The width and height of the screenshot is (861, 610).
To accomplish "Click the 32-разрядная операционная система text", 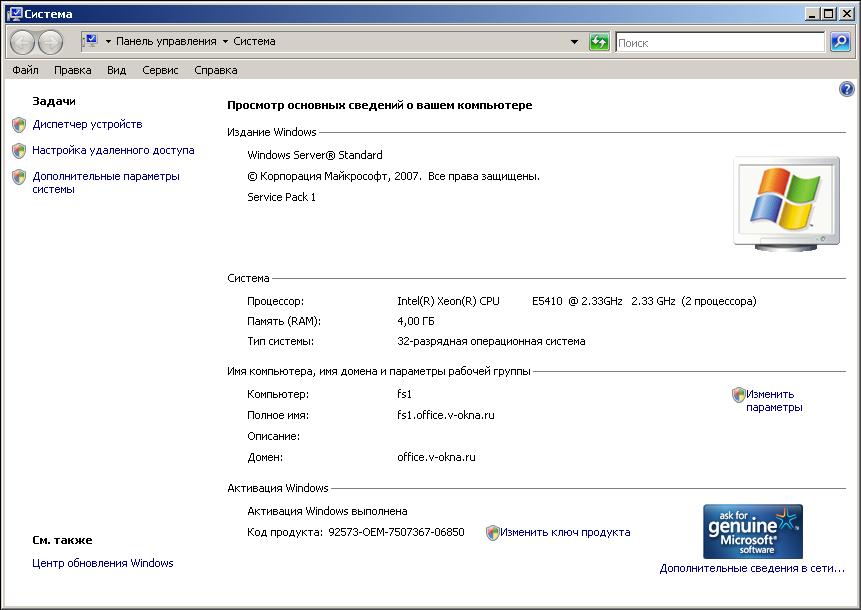I will [491, 342].
